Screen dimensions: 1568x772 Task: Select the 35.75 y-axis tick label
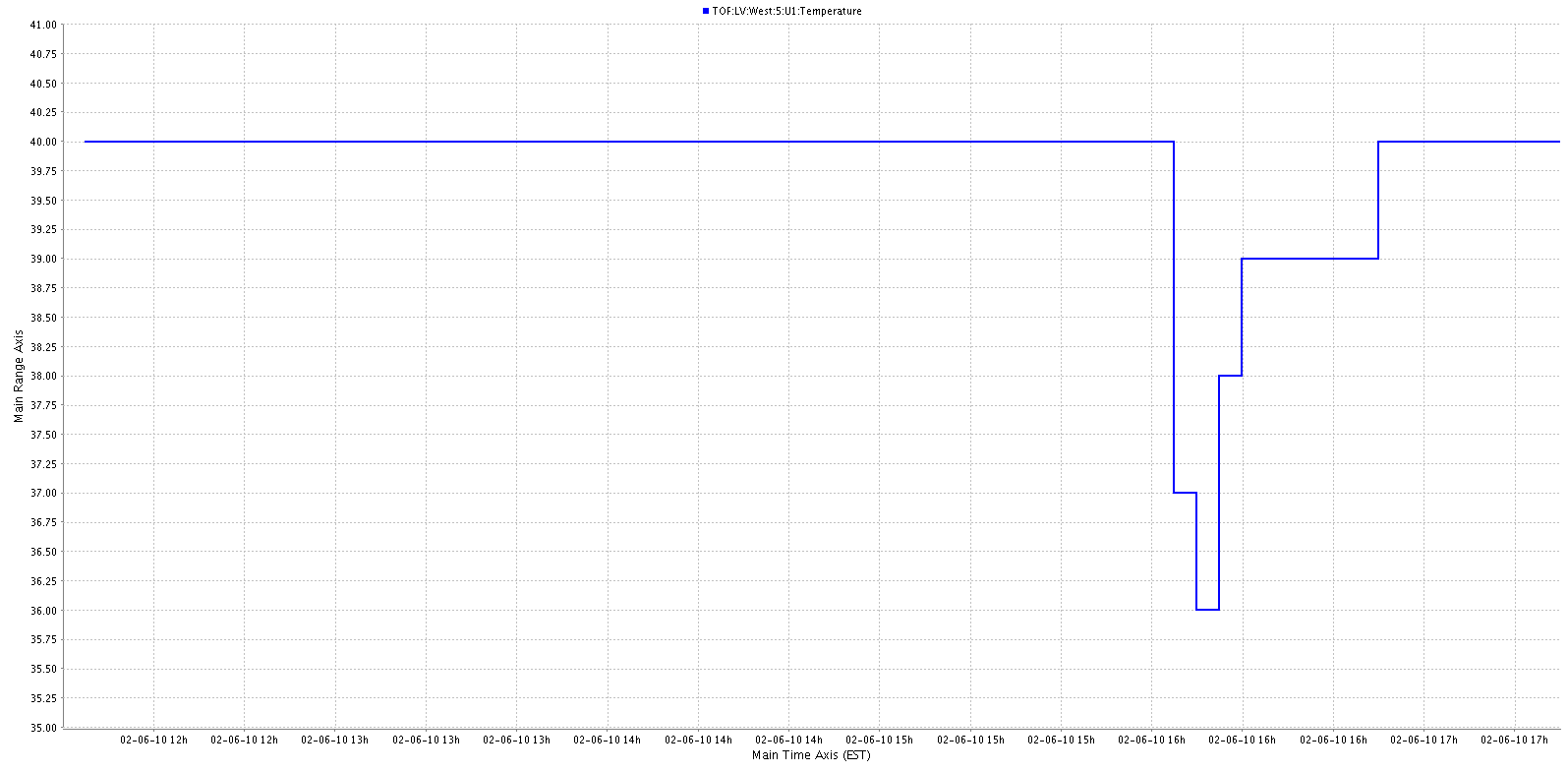click(x=43, y=639)
